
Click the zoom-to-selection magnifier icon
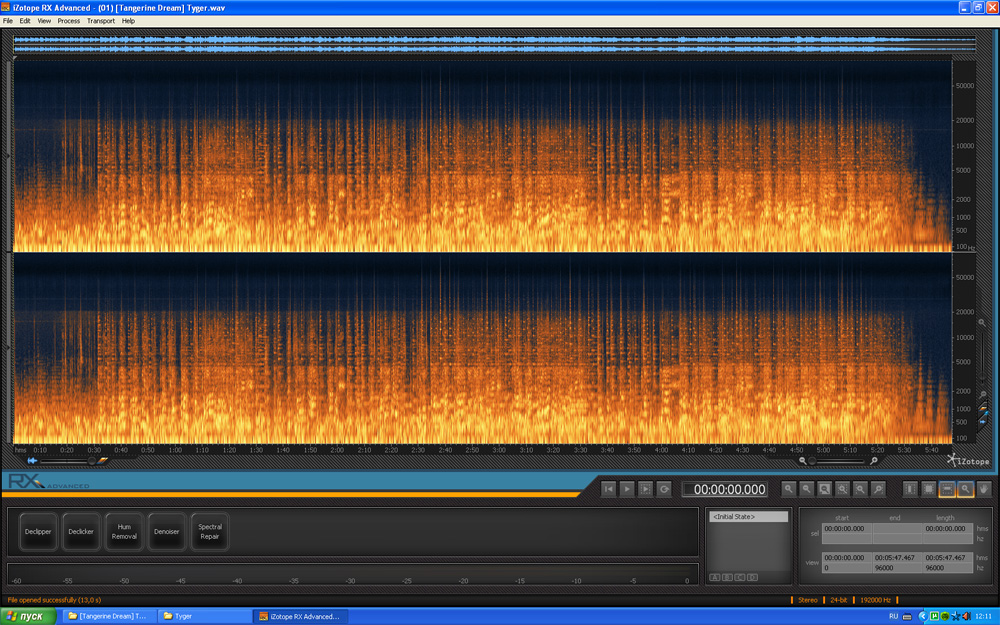coord(825,489)
